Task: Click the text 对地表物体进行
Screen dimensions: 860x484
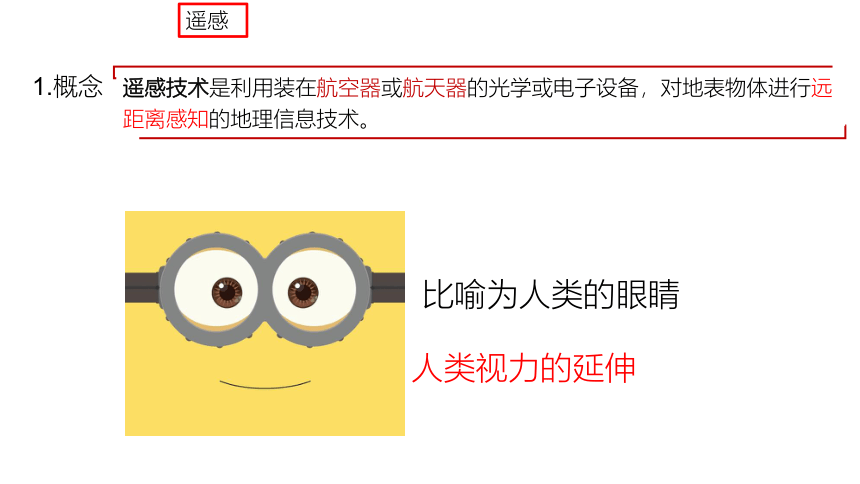Action: [735, 88]
